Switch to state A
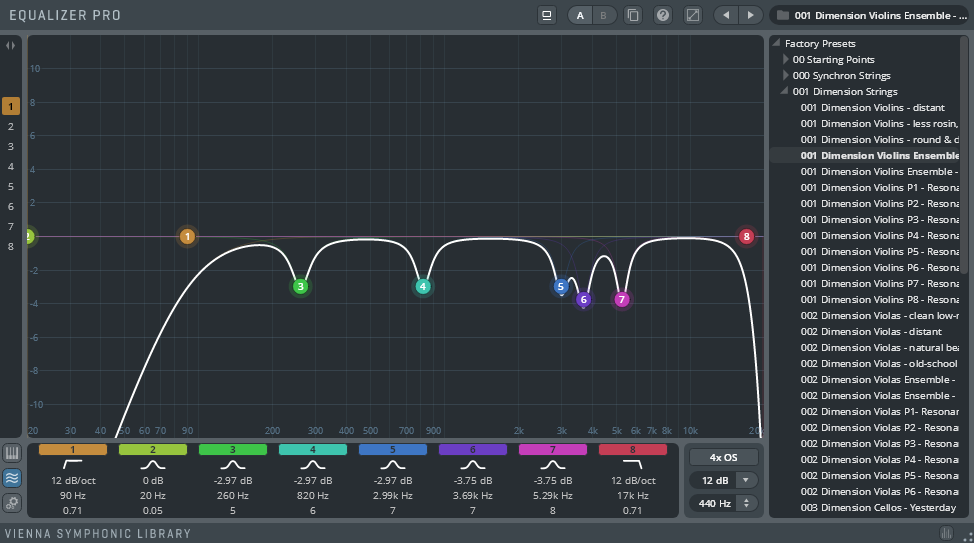Viewport: 974px width, 543px height. point(580,16)
